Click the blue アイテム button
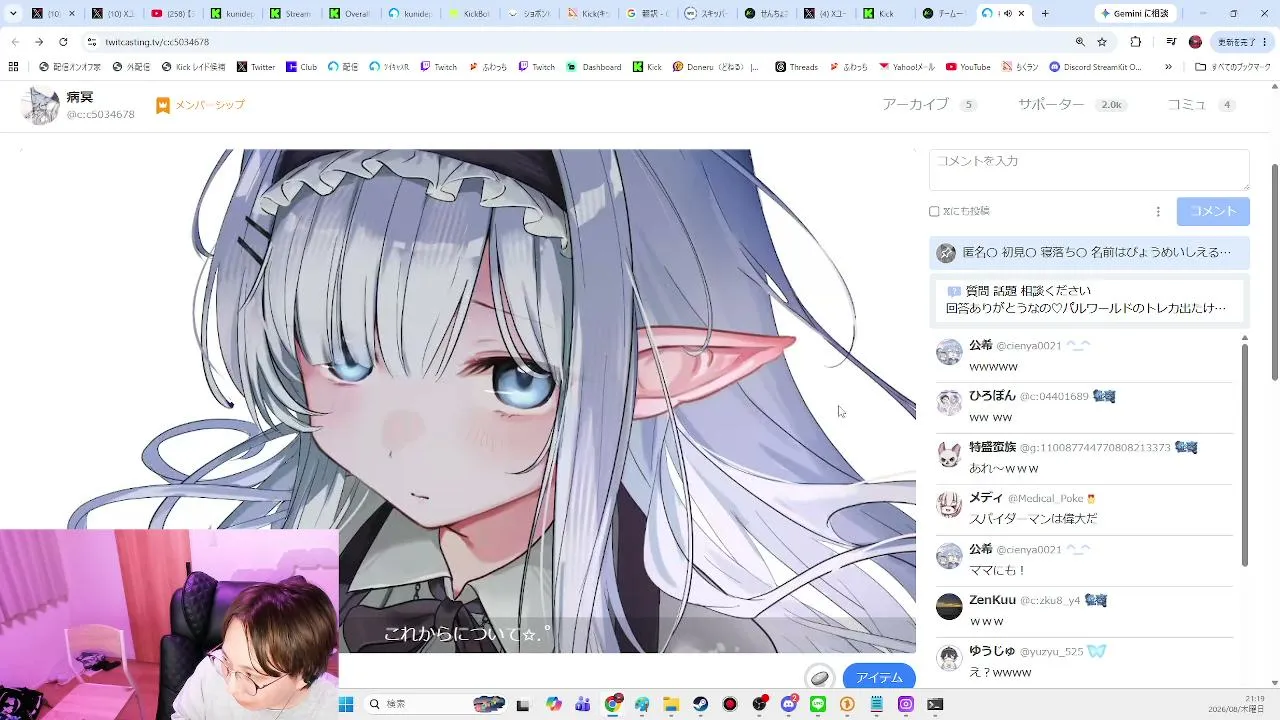 (879, 677)
